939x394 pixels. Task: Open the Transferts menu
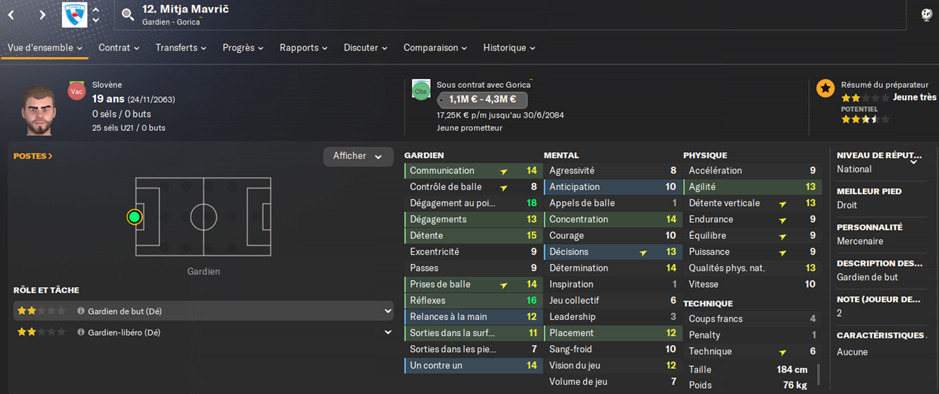(x=181, y=48)
